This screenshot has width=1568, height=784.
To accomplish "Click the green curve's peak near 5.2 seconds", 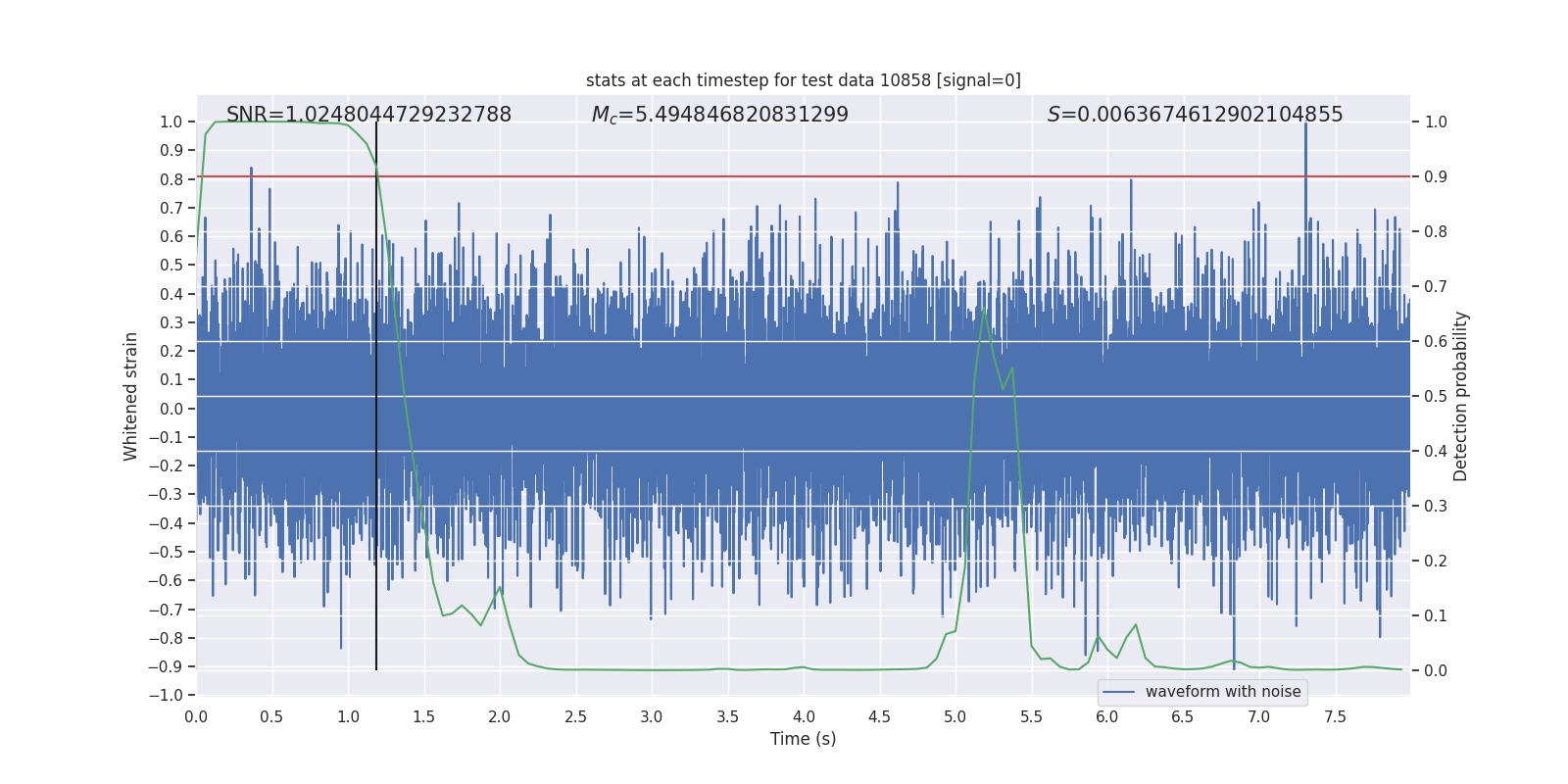I will 984,310.
